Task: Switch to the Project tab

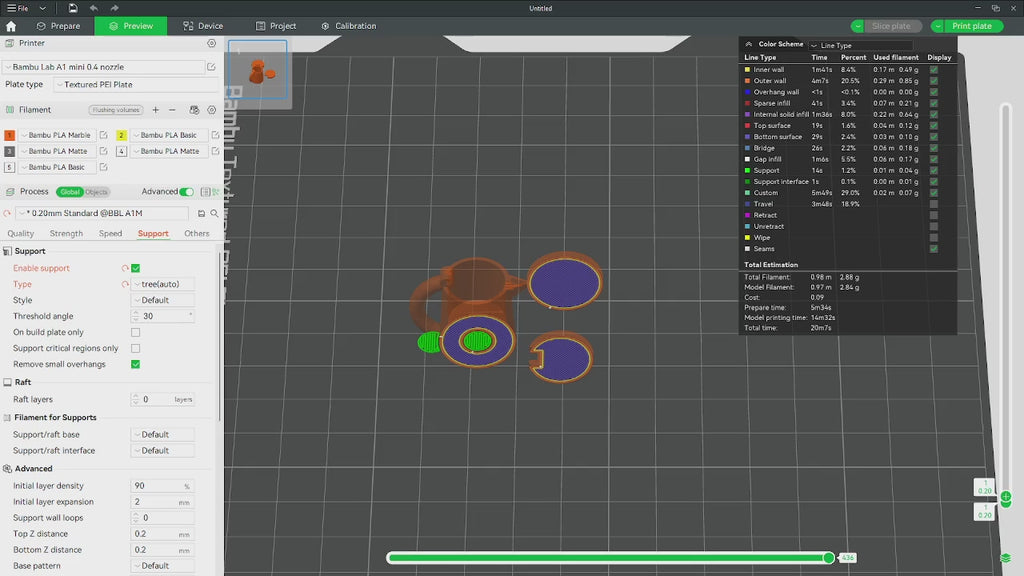Action: pyautogui.click(x=276, y=26)
